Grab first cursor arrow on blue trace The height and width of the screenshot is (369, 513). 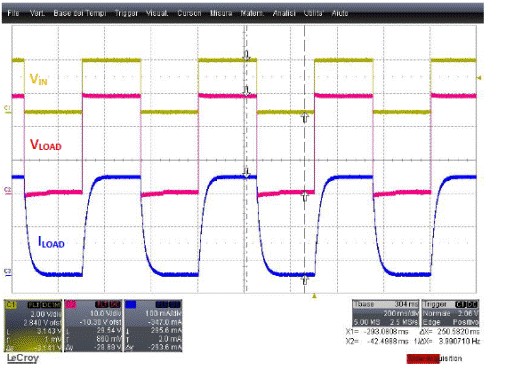[246, 173]
